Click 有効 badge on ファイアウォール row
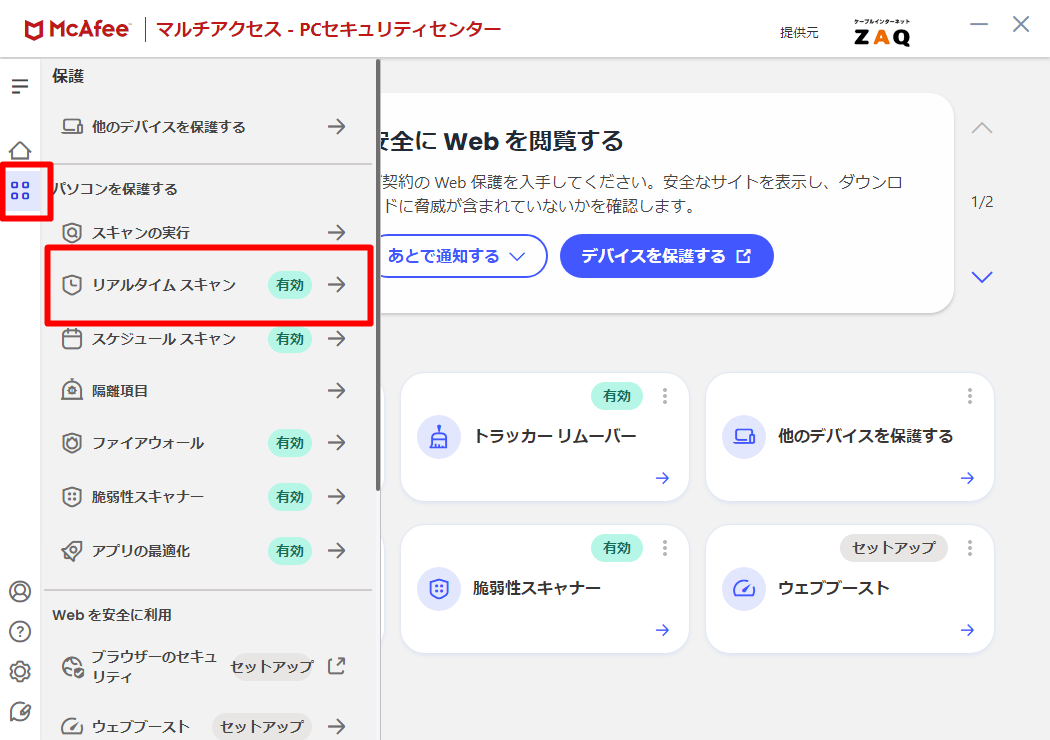The image size is (1050, 740). (x=290, y=443)
